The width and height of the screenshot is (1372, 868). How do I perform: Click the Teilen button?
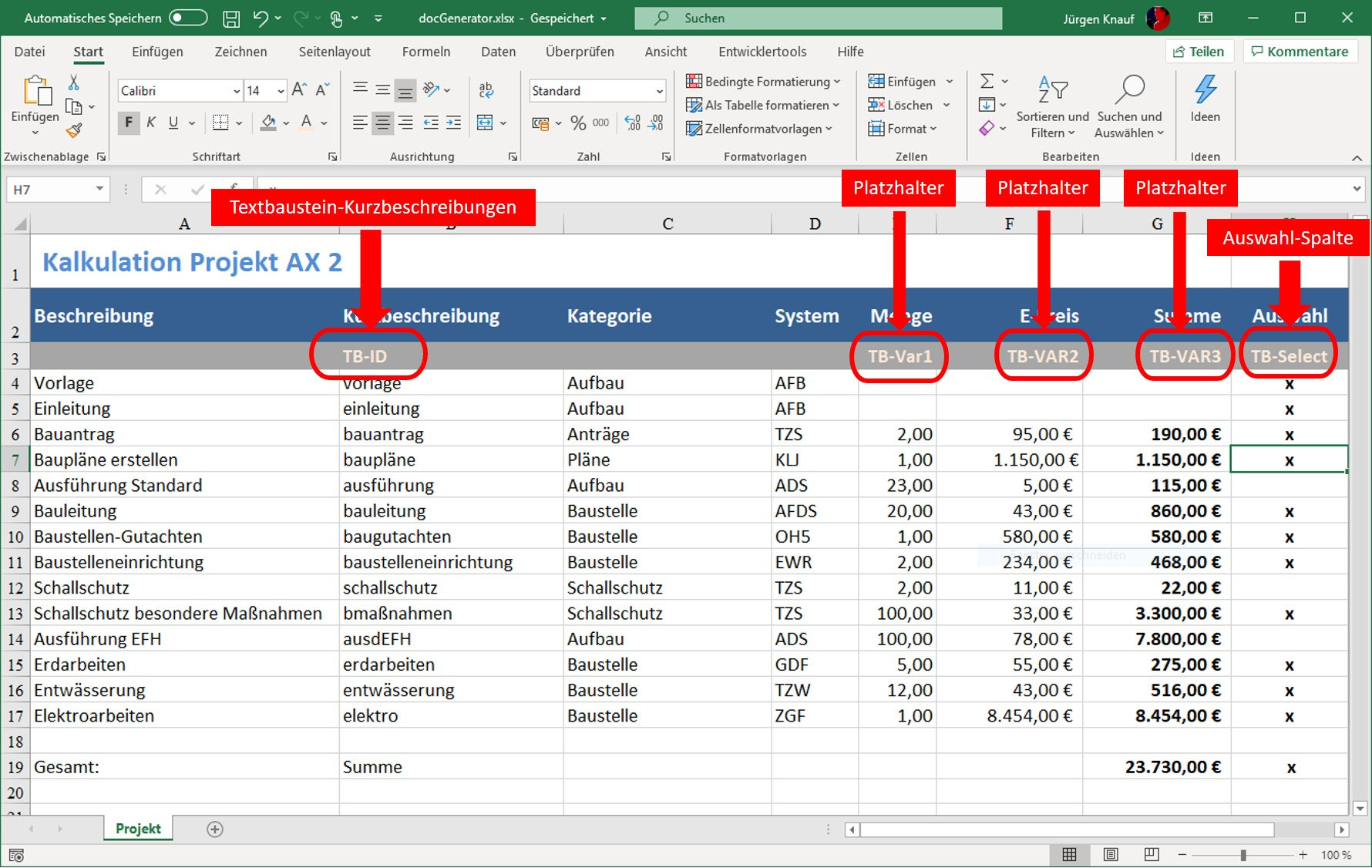pyautogui.click(x=1199, y=51)
